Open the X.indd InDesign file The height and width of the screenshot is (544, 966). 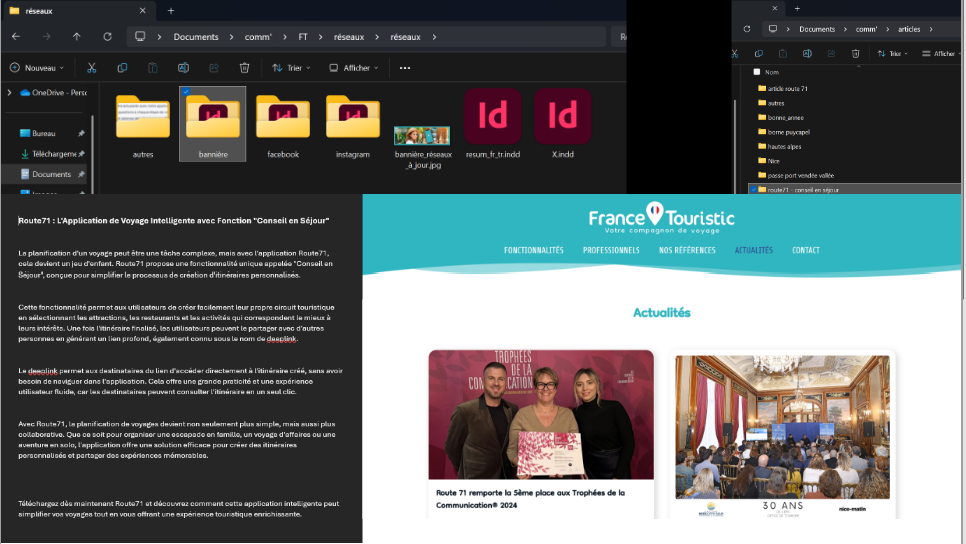pyautogui.click(x=562, y=124)
